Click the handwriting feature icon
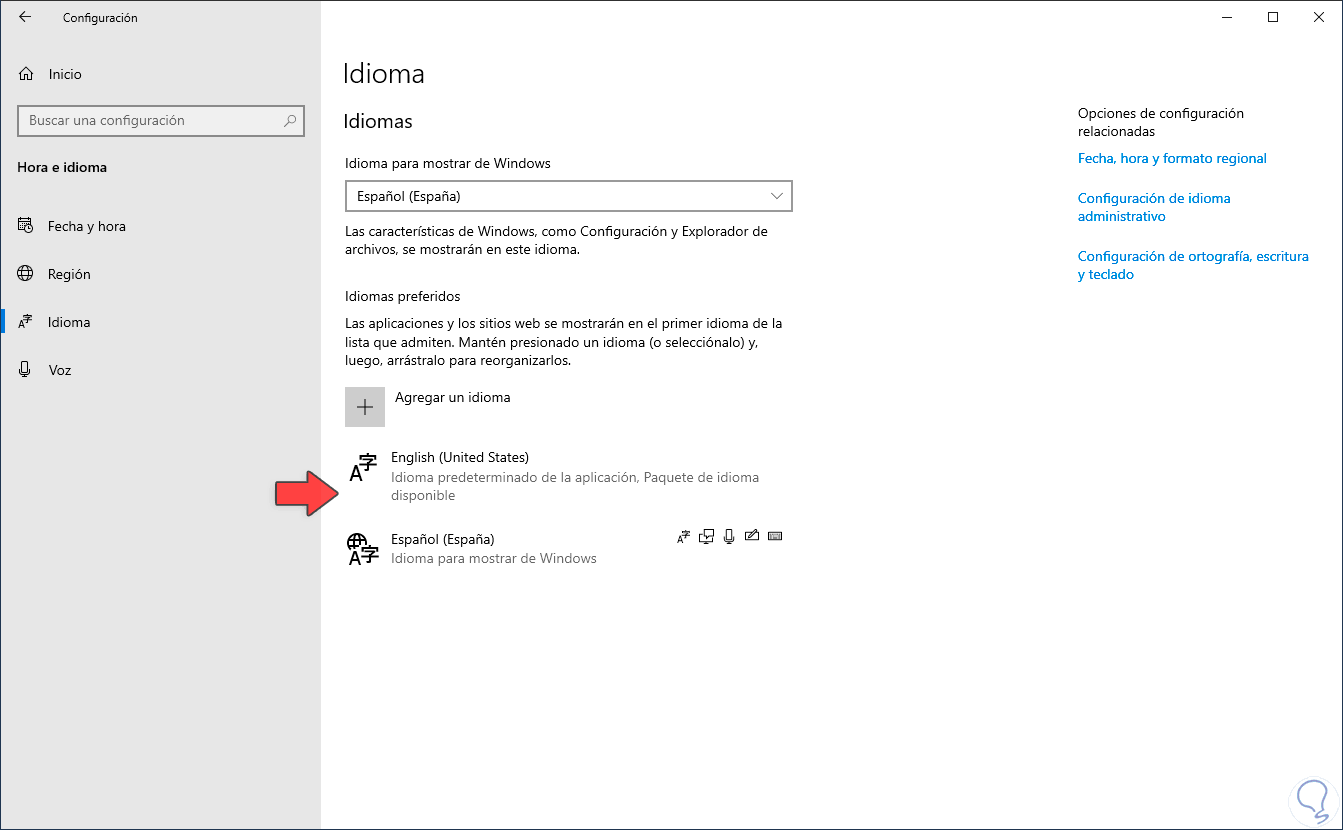The height and width of the screenshot is (830, 1343). pyautogui.click(x=751, y=537)
